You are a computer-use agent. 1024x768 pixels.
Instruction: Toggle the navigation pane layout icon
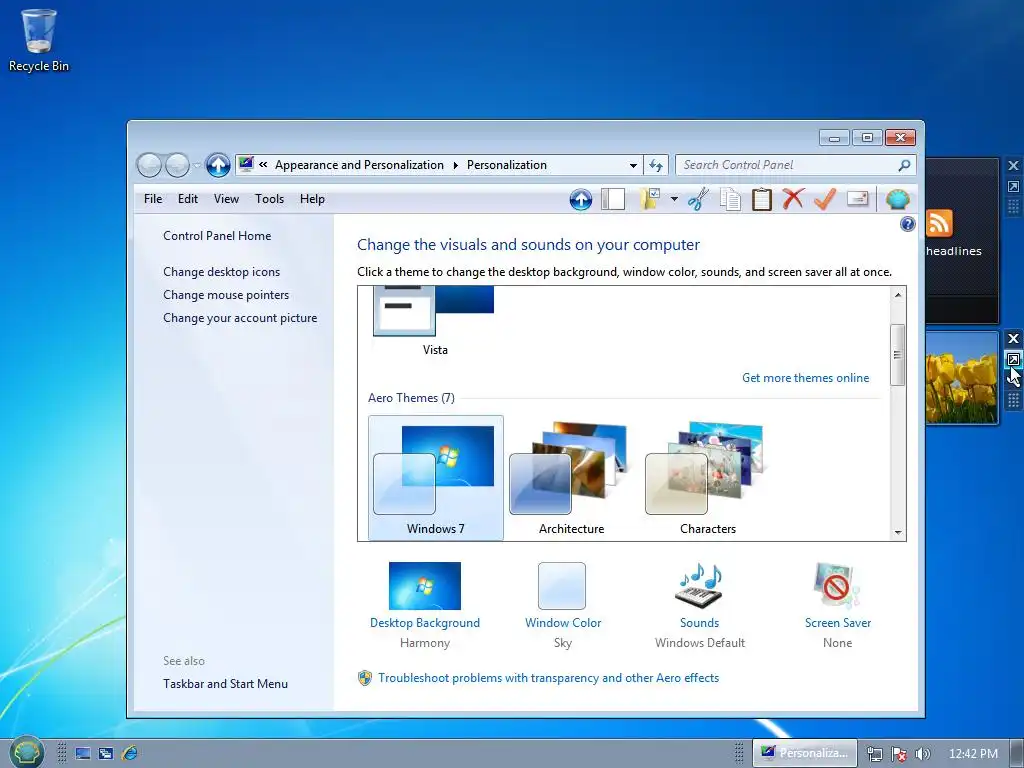coord(613,199)
